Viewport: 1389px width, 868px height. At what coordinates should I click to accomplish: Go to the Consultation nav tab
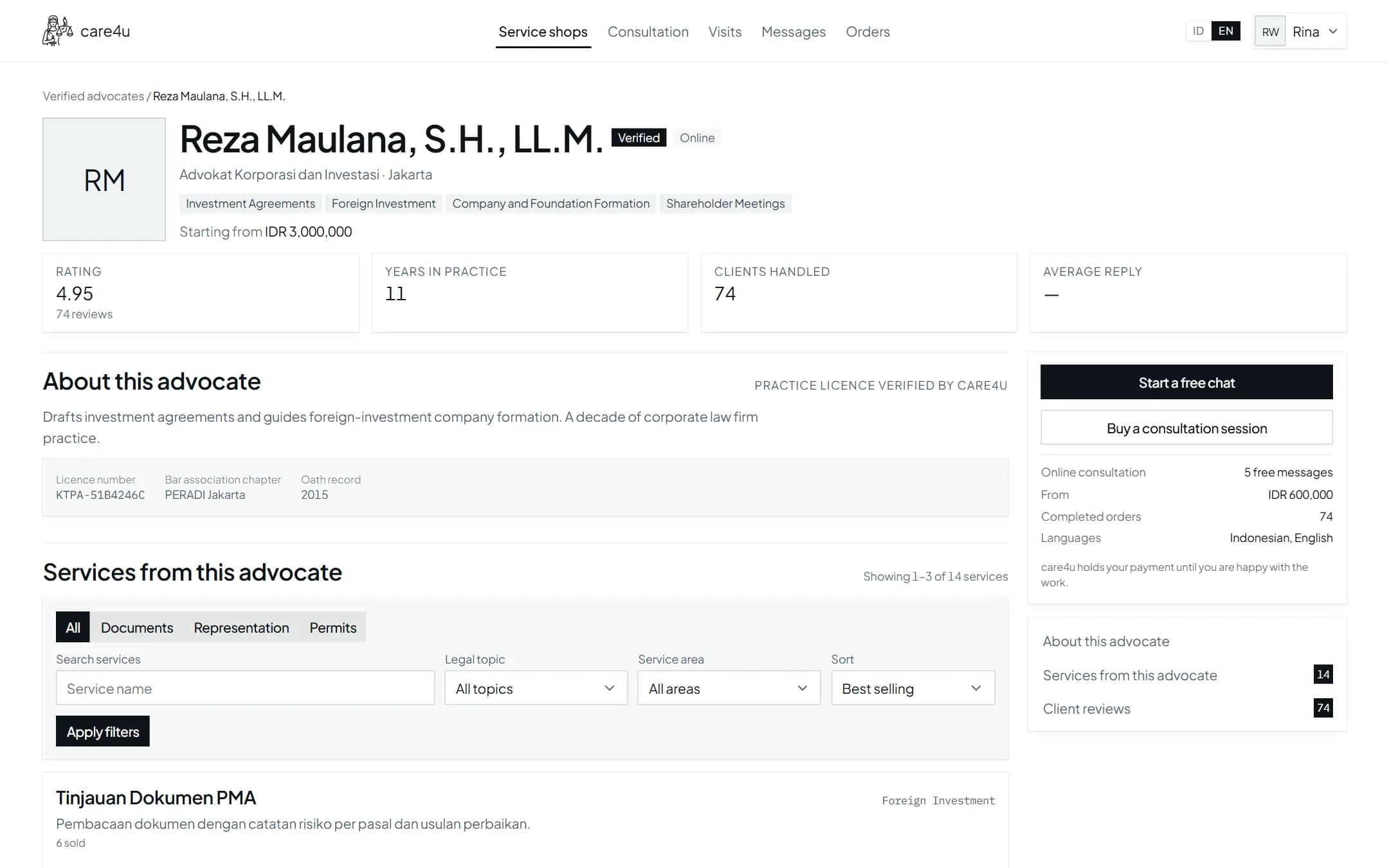coord(648,32)
